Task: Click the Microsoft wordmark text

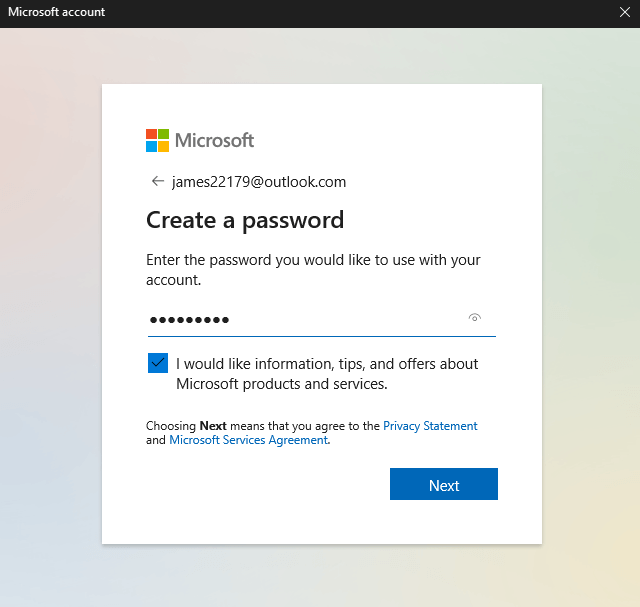Action: (215, 140)
